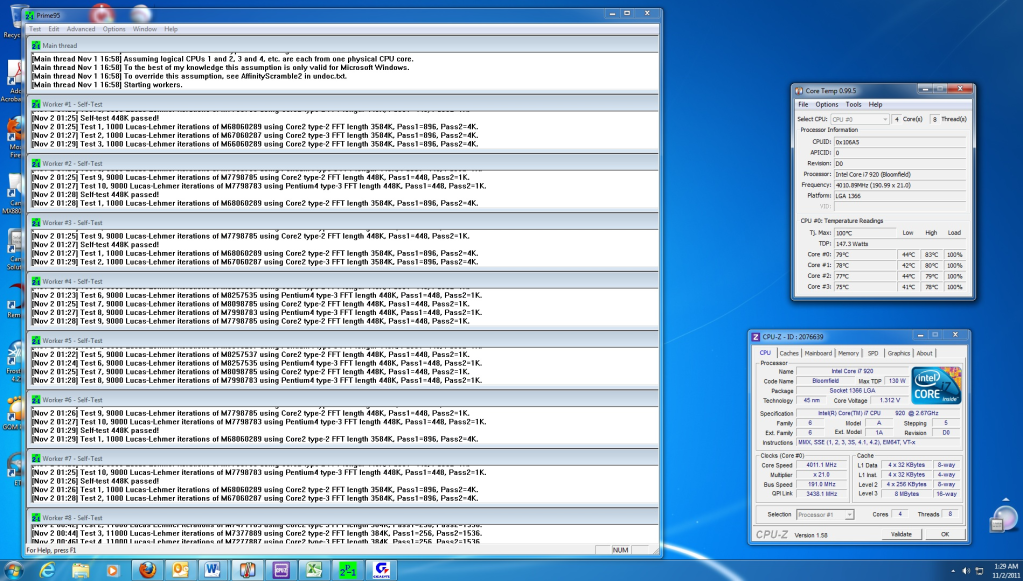Click the CPU-Z title bar icon
This screenshot has width=1023, height=581.
coord(756,336)
